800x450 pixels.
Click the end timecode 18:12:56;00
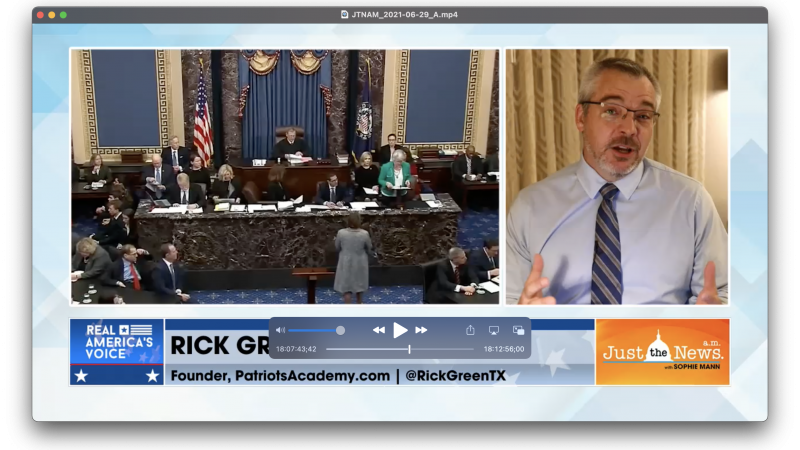[503, 349]
